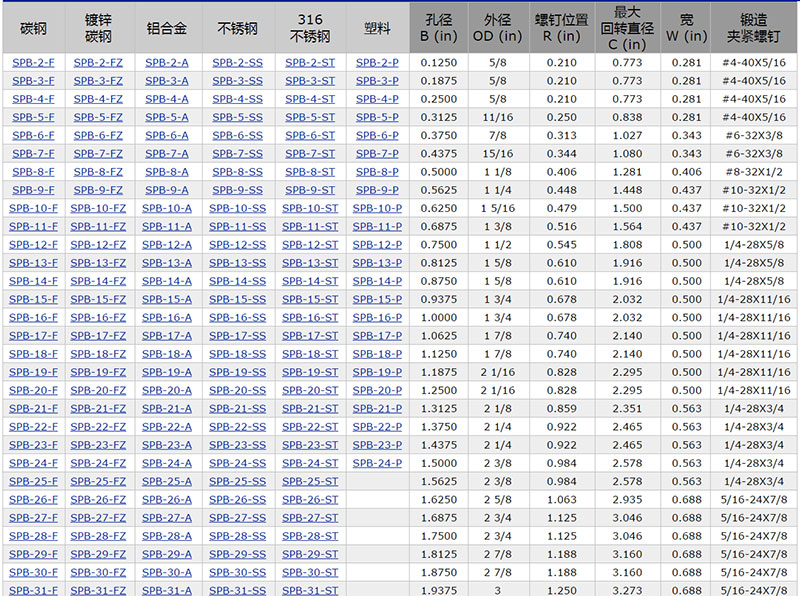Select SPB-18-ST part link
Screen dimensions: 800x596
click(x=310, y=354)
